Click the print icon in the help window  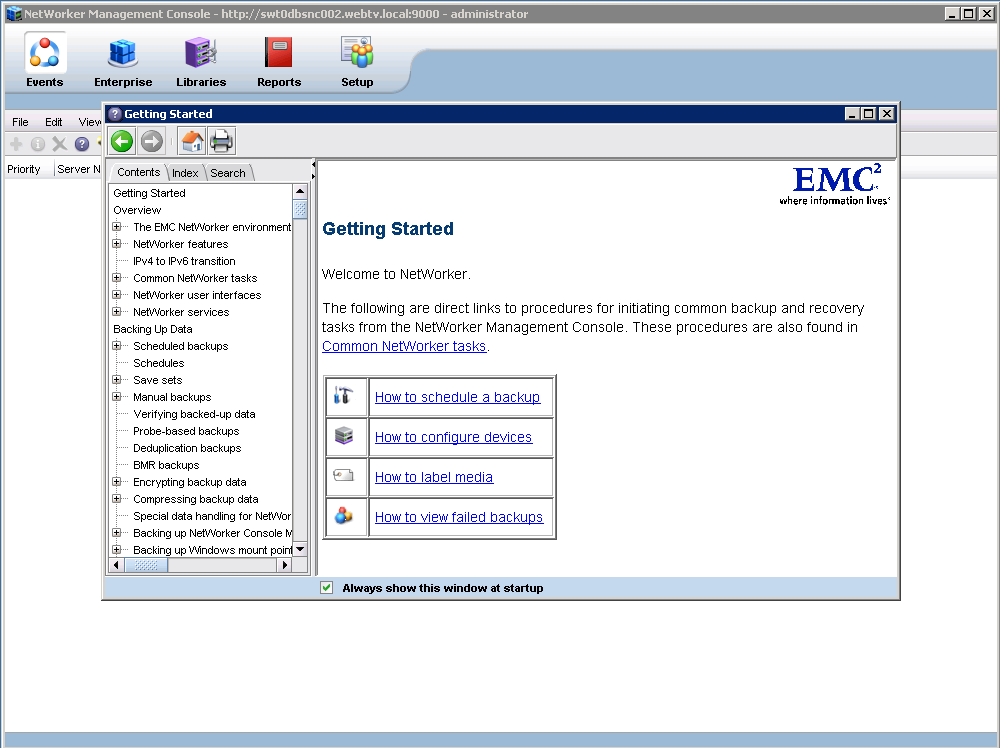pos(220,140)
